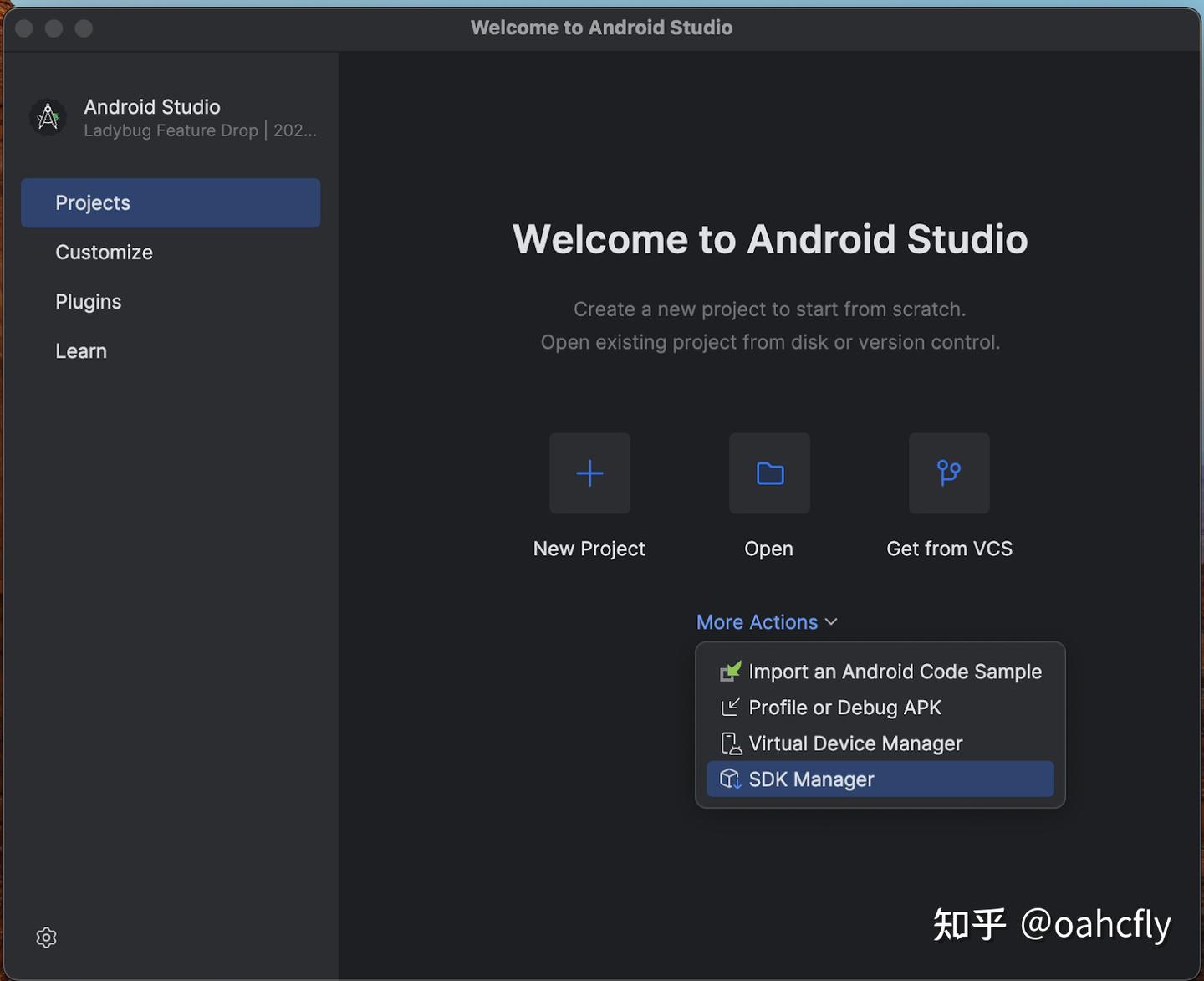Viewport: 1204px width, 981px height.
Task: Select Projects in the sidebar
Action: coord(93,202)
